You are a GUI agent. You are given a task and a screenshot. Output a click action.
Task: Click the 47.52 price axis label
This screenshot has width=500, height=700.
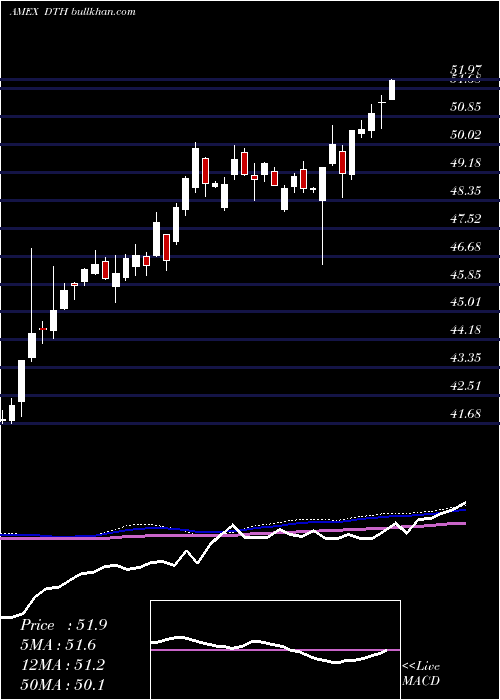(x=465, y=218)
